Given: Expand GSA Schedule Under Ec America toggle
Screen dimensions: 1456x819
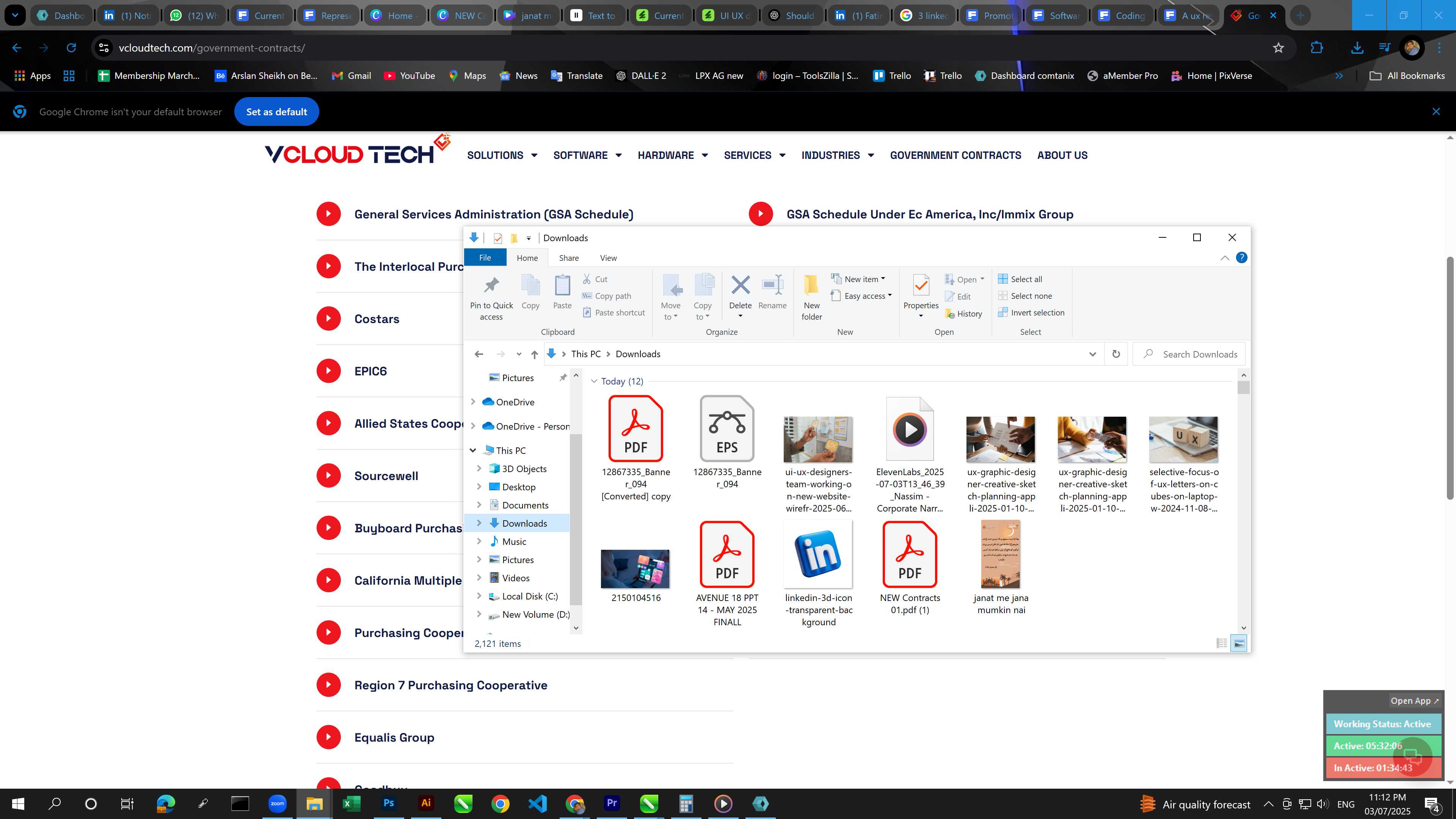Looking at the screenshot, I should pos(761,214).
